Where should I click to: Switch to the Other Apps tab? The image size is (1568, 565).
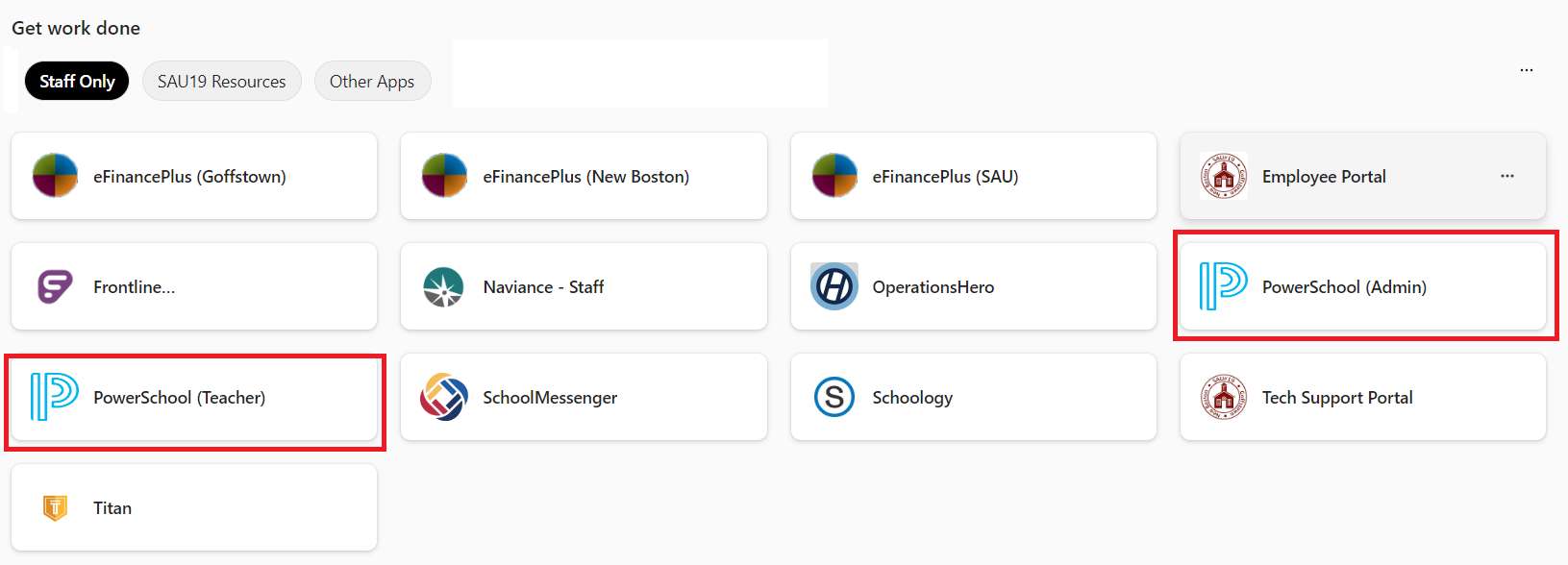(x=372, y=82)
